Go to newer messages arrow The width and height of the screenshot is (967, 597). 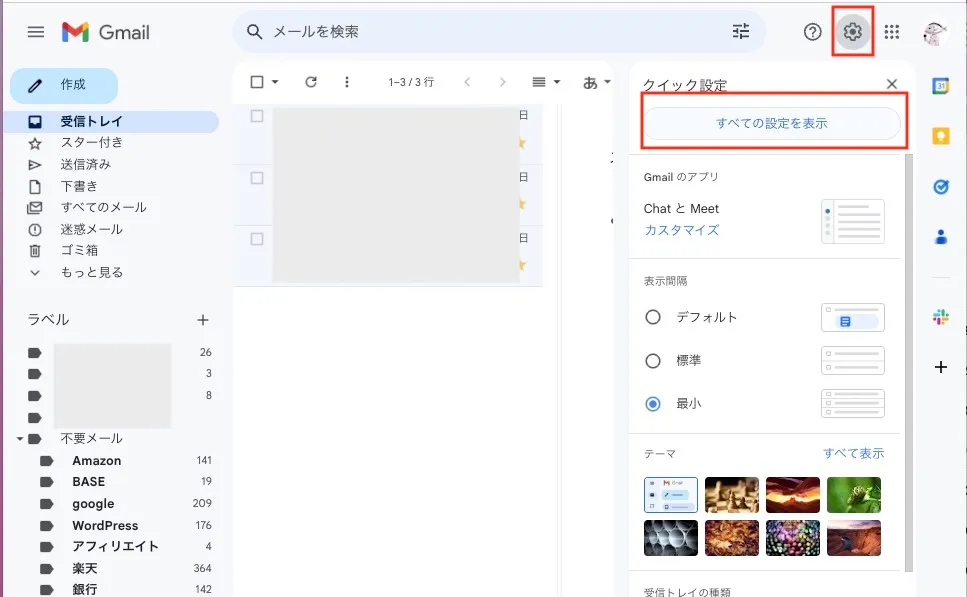(467, 82)
